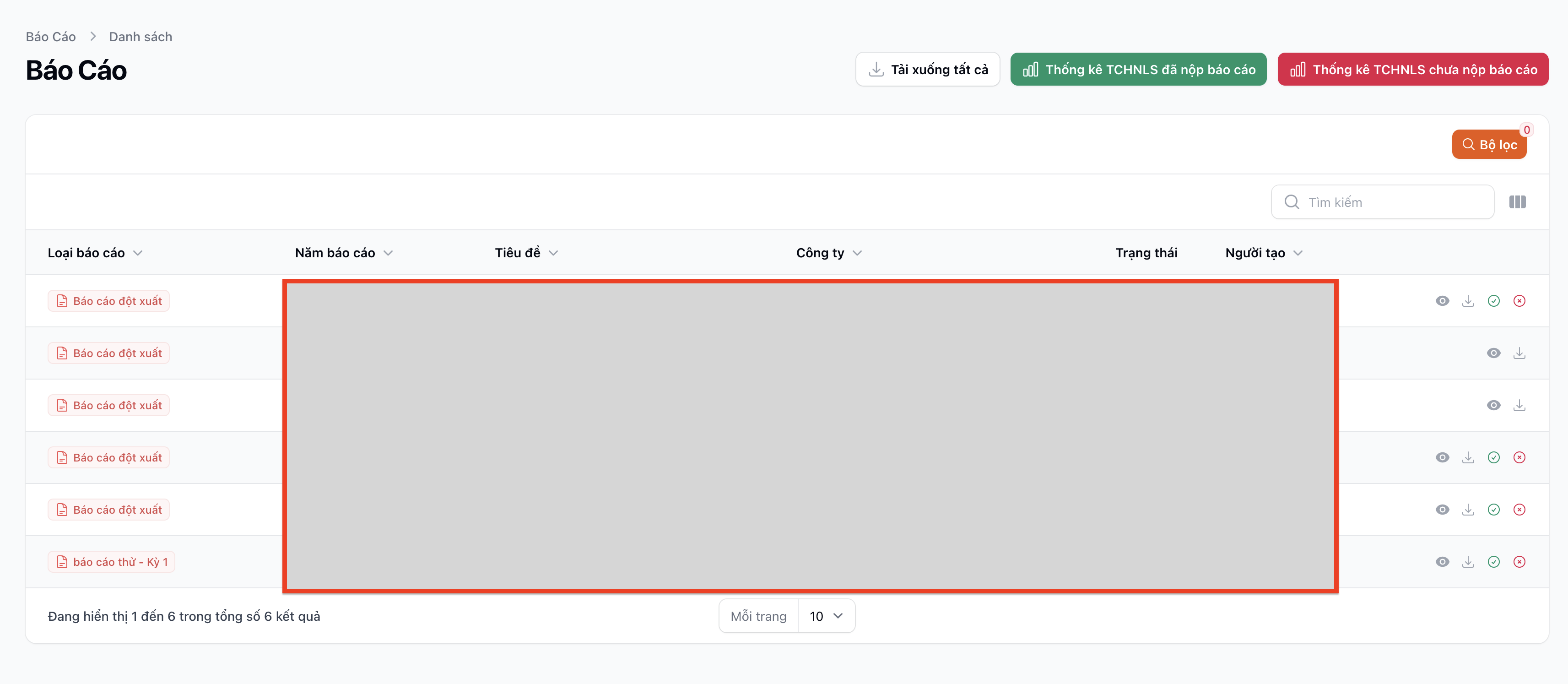Reject the first row report with red X
Image resolution: width=1568 pixels, height=684 pixels.
coord(1519,301)
